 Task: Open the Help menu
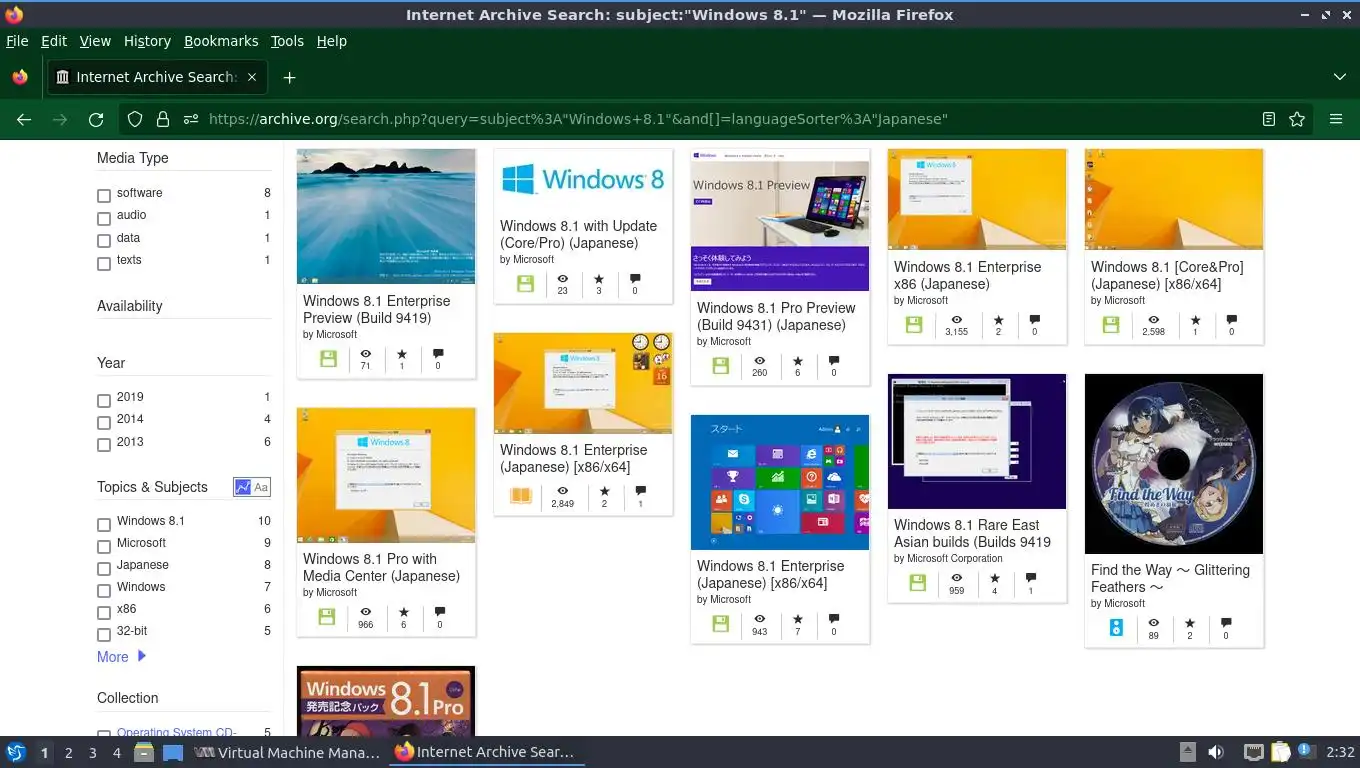[331, 41]
